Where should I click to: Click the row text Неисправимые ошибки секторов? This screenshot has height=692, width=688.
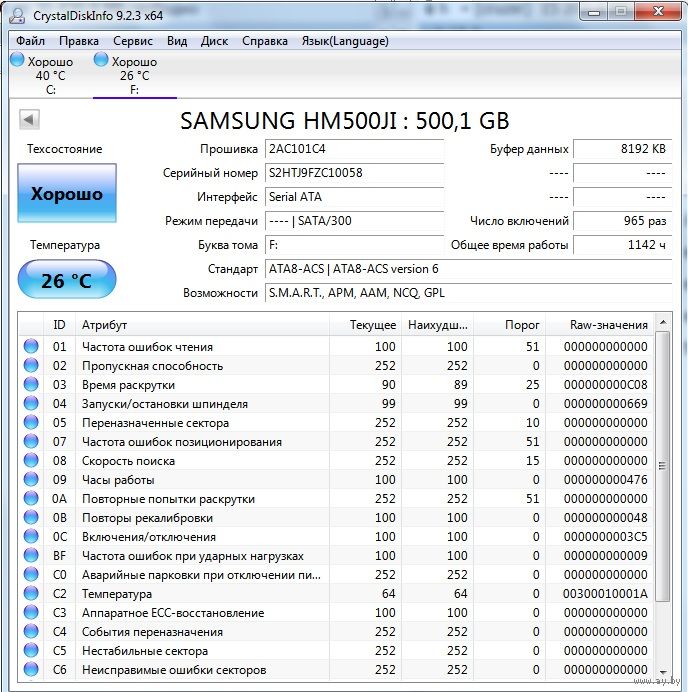click(174, 669)
